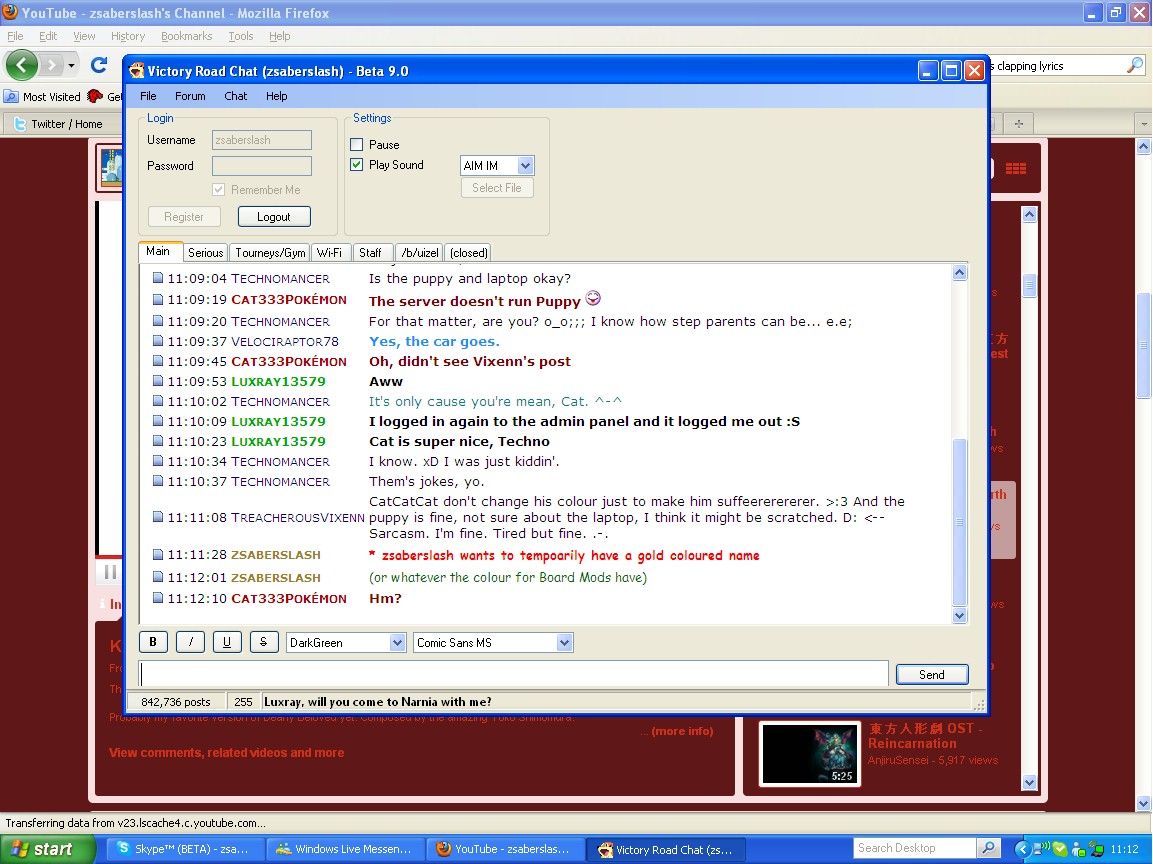Toggle italic text formatting button
Viewport: 1153px width, 864px height.
coord(190,642)
